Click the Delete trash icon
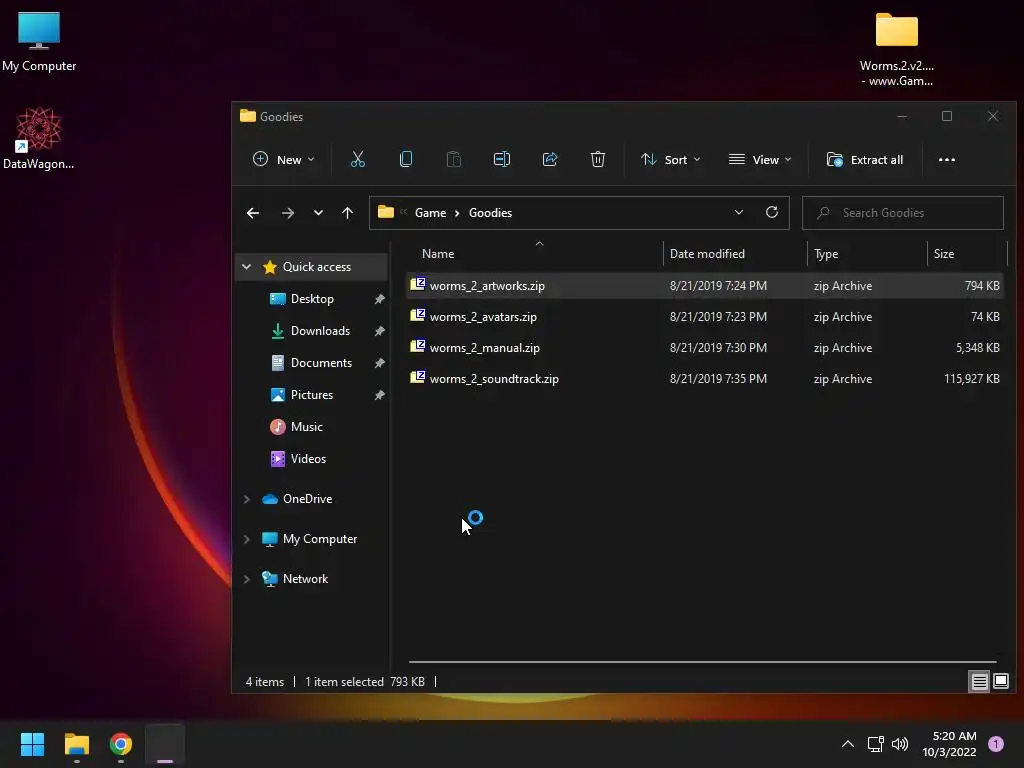1024x768 pixels. pyautogui.click(x=598, y=159)
